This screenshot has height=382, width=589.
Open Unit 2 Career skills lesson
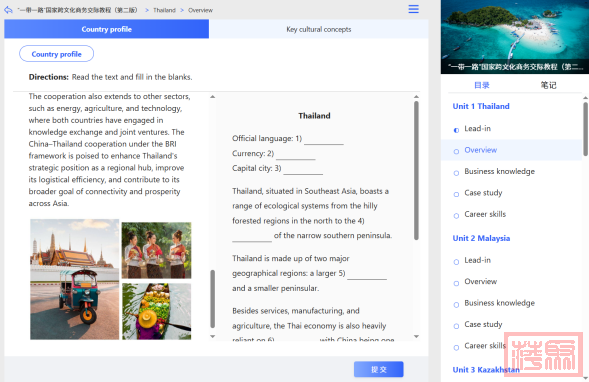(485, 346)
